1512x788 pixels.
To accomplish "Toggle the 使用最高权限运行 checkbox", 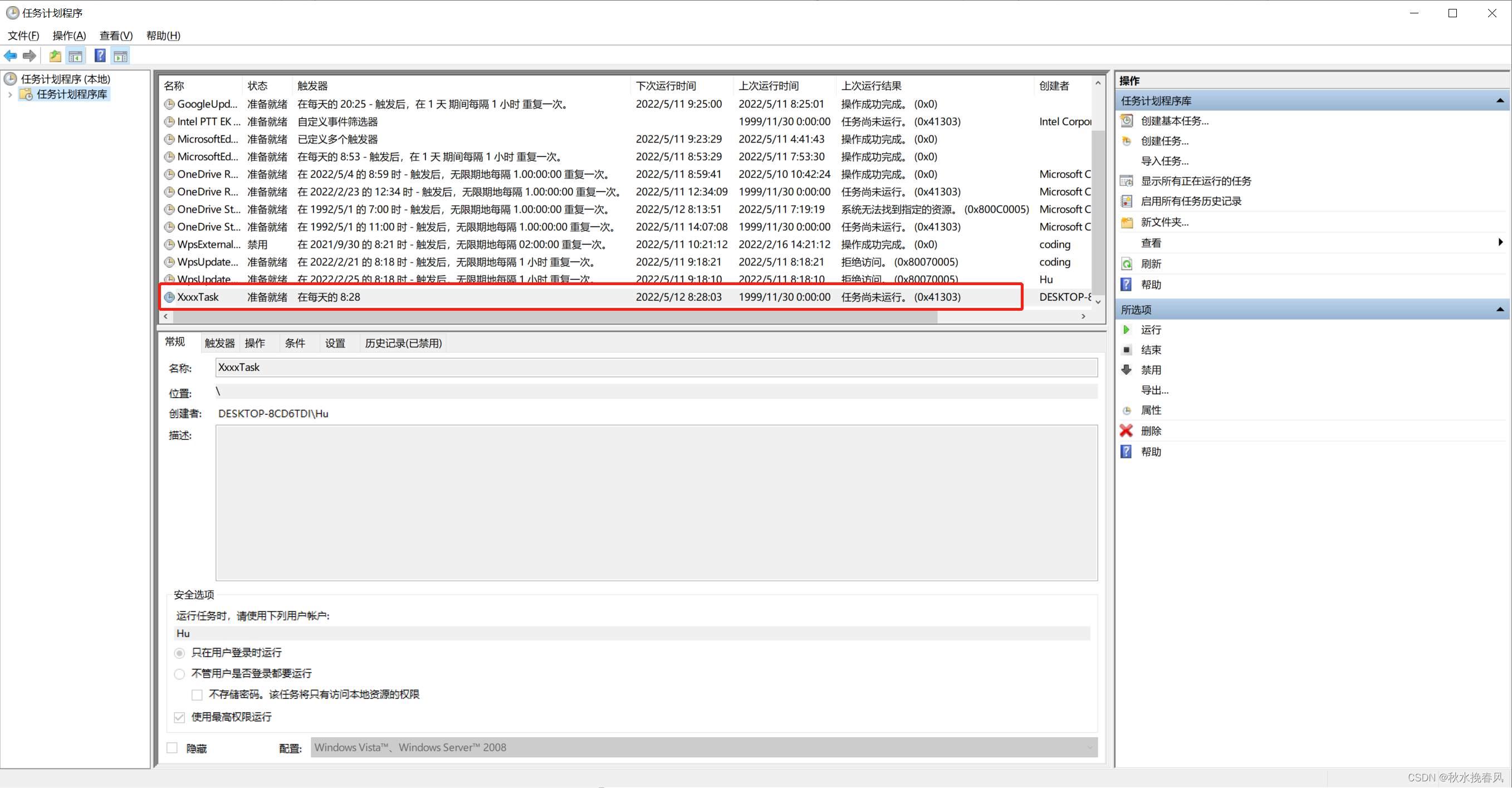I will tap(180, 718).
